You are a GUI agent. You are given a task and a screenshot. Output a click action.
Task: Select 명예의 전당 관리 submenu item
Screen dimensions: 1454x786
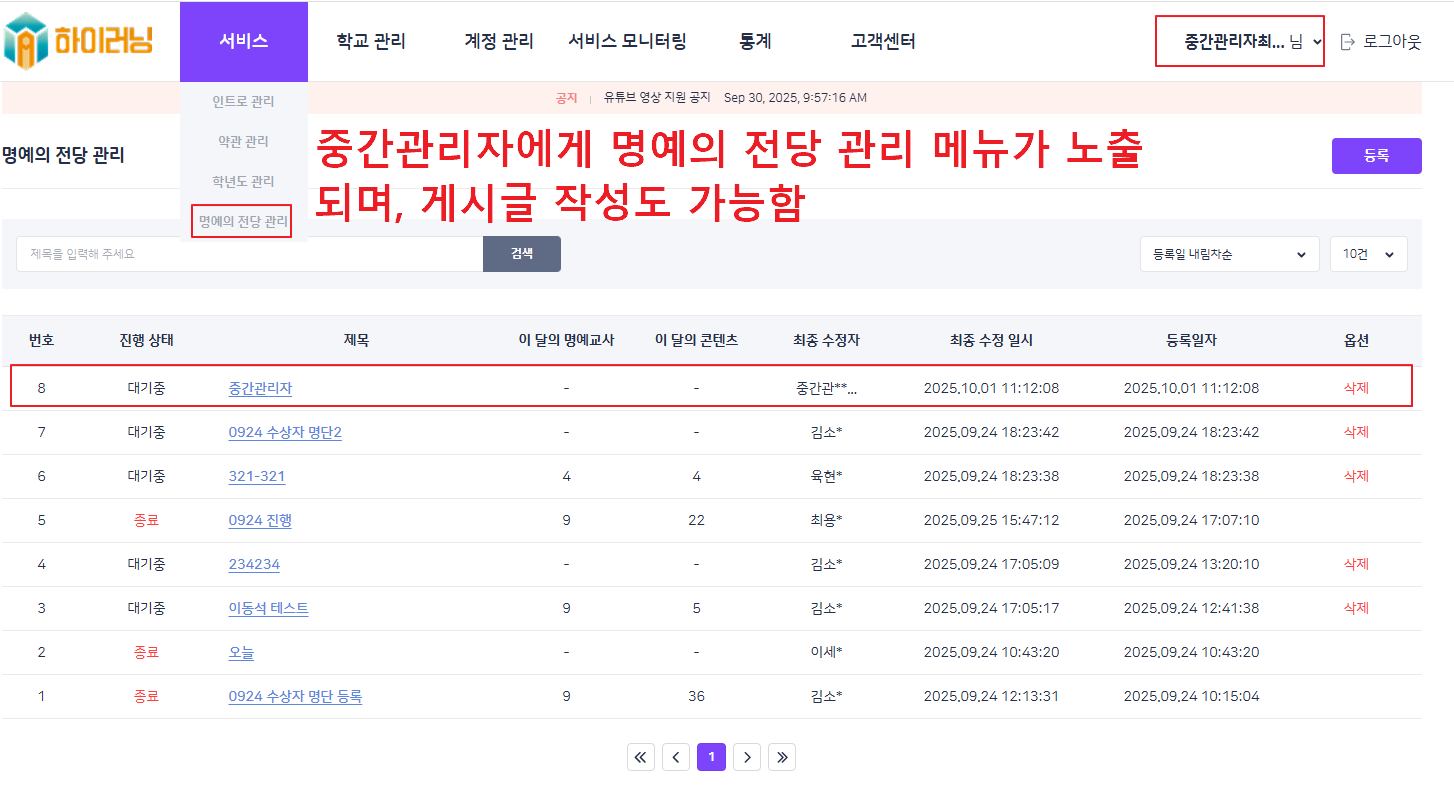(x=242, y=221)
